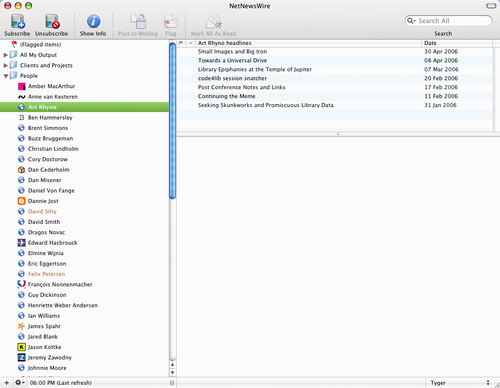The image size is (500, 388).
Task: Expand the Clients and Projects folder
Action: click(5, 65)
